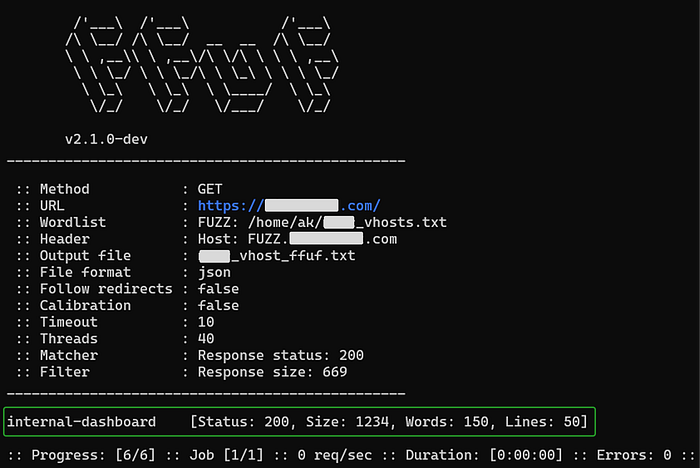Click the Timeout value 10
This screenshot has width=700, height=468.
(x=206, y=322)
